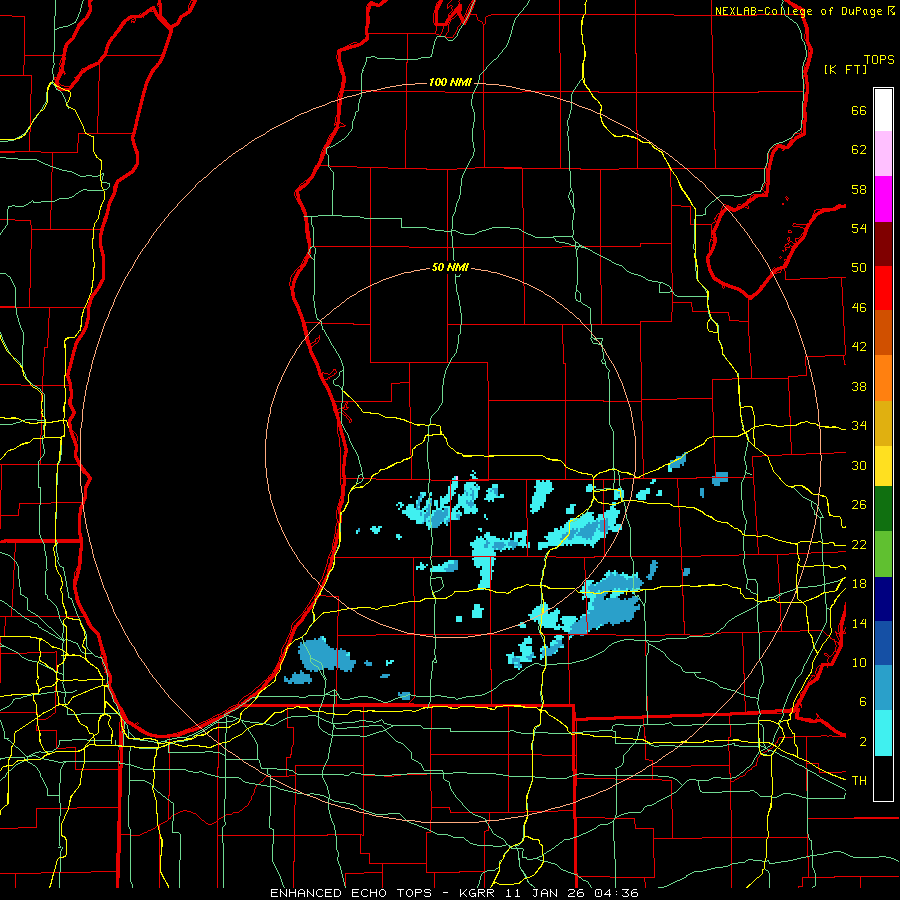Click the black TH threshold legend swatch
This screenshot has height=900, width=900.
[x=883, y=778]
